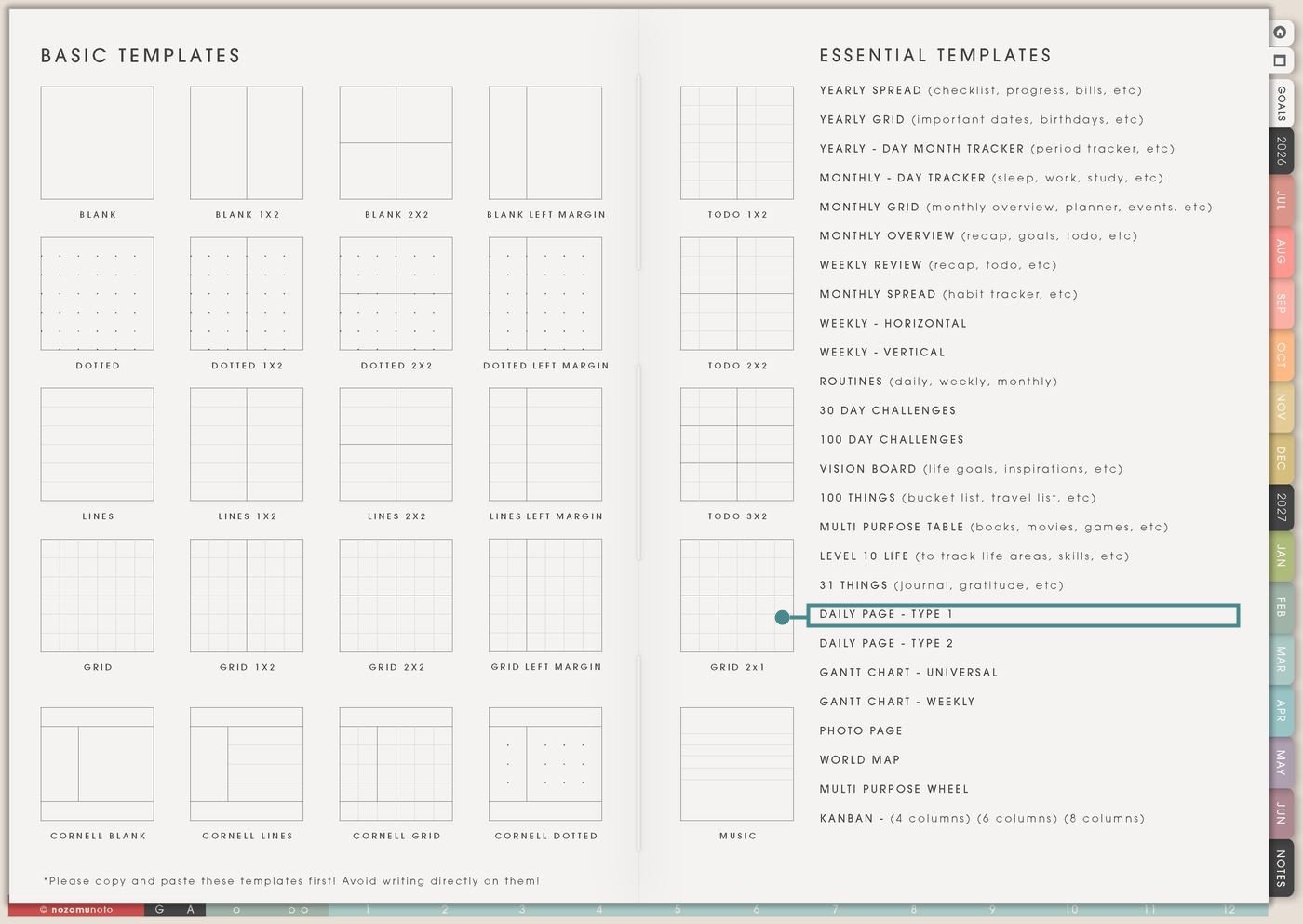
Task: Open the BLANK 1X2 template thumbnail
Action: [x=247, y=143]
